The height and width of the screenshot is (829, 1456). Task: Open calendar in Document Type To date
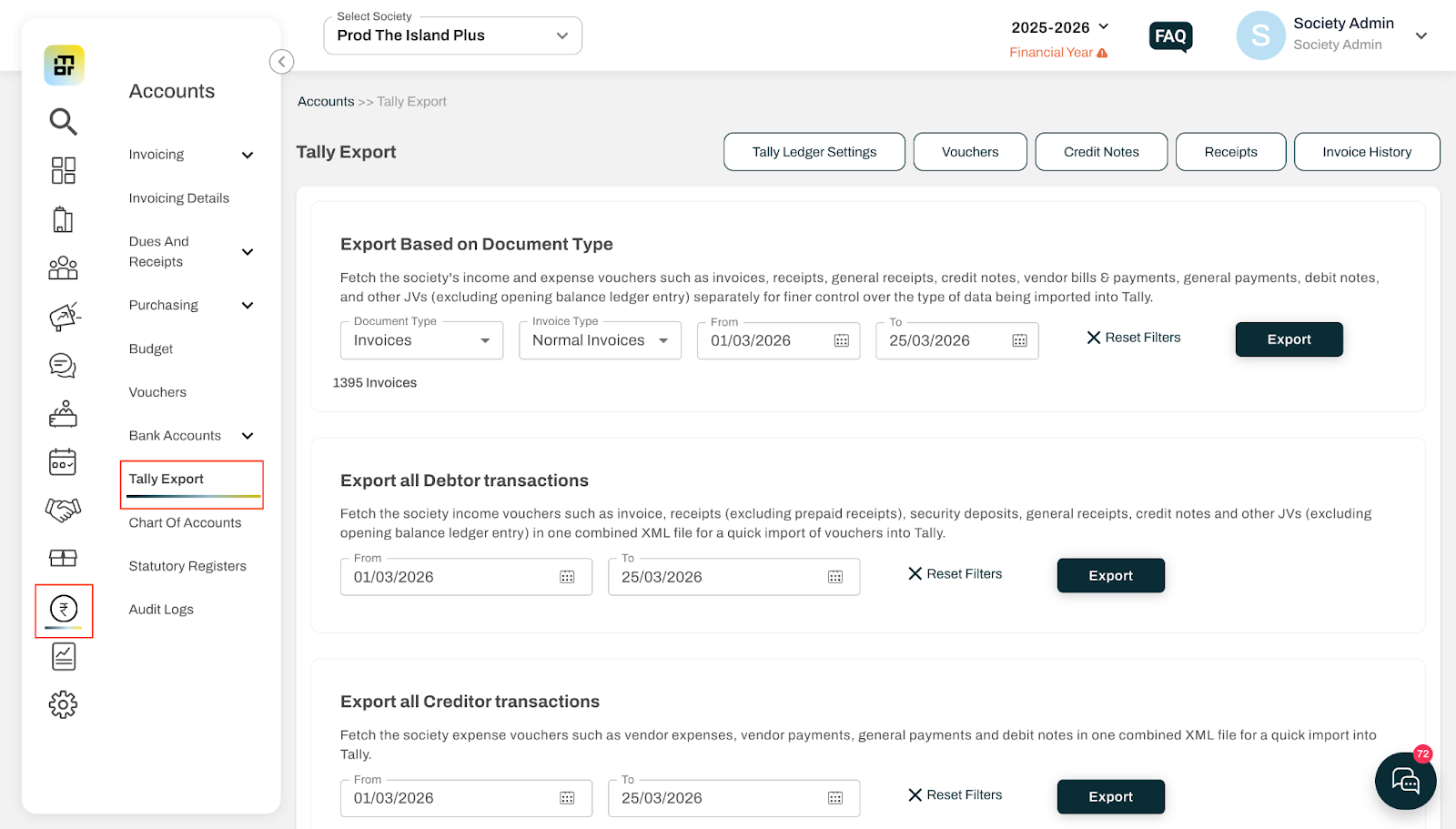1020,340
